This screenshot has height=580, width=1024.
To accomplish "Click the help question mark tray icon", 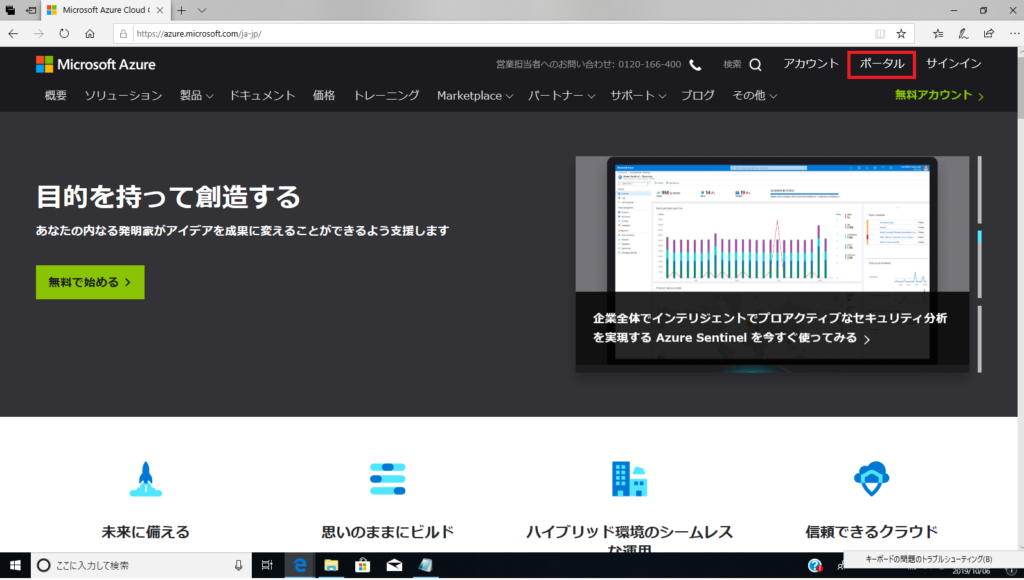I will click(x=814, y=566).
